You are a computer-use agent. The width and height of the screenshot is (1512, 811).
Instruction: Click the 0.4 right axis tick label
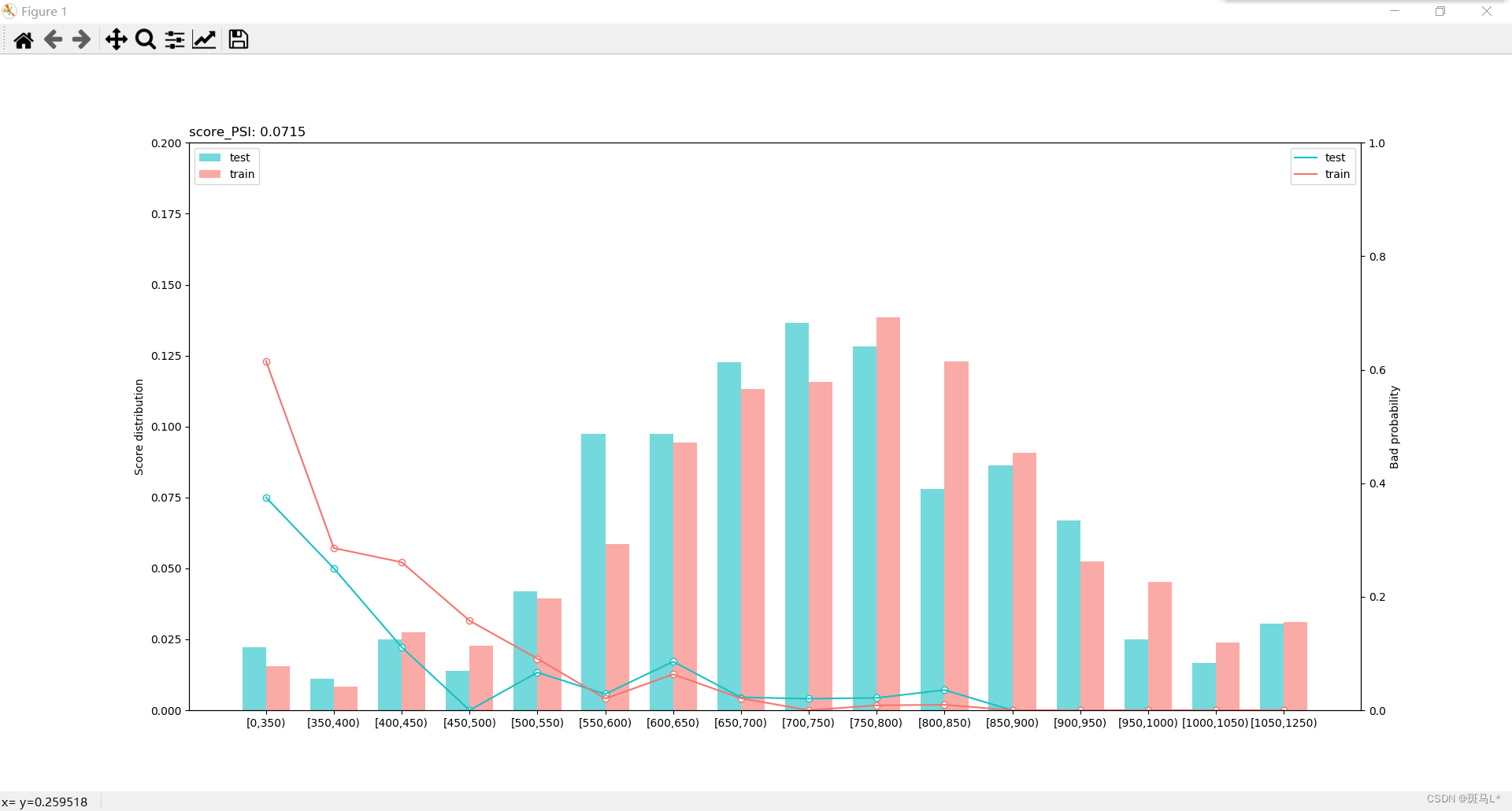coord(1377,483)
